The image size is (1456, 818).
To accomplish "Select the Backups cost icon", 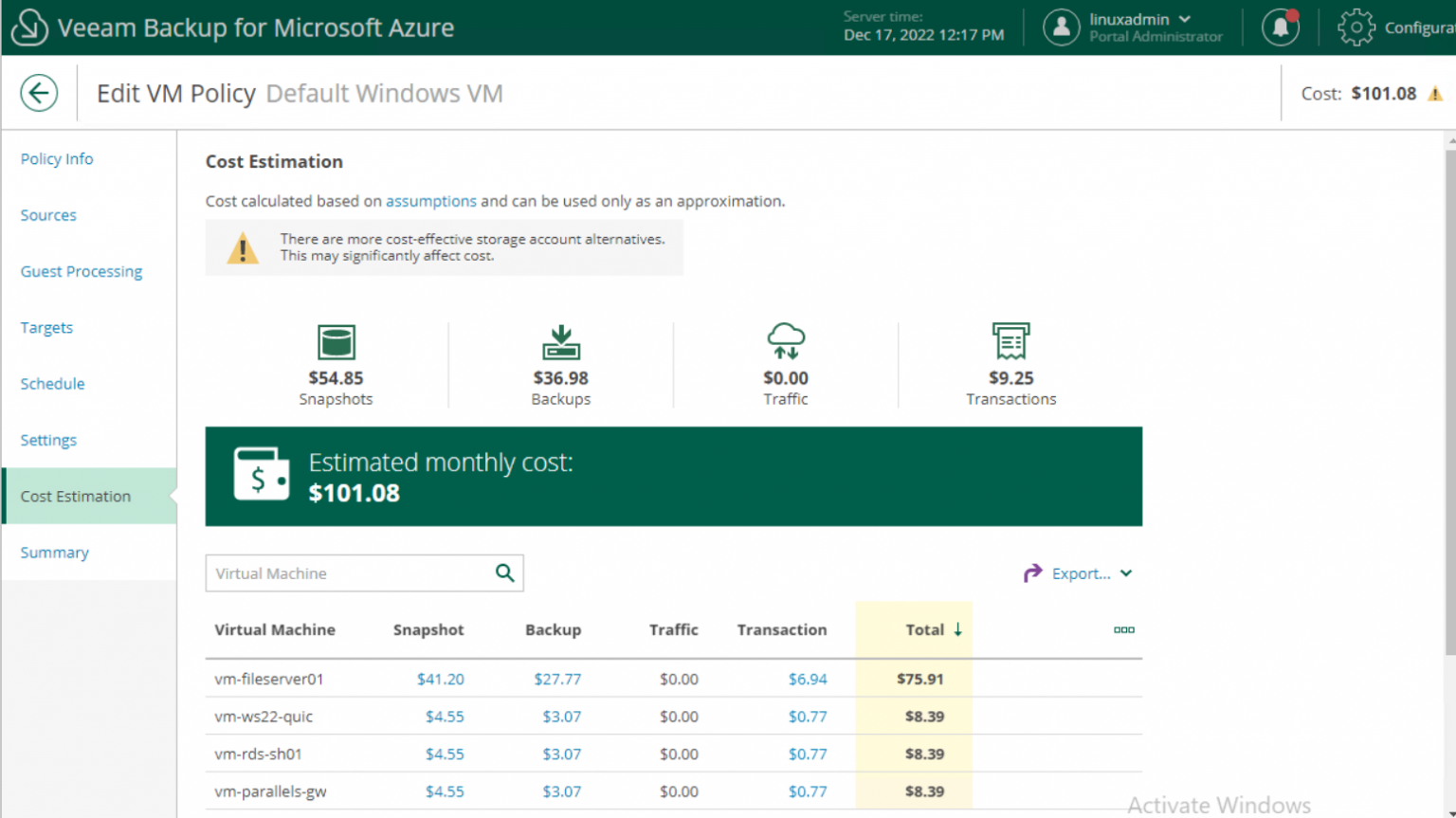I will 560,341.
